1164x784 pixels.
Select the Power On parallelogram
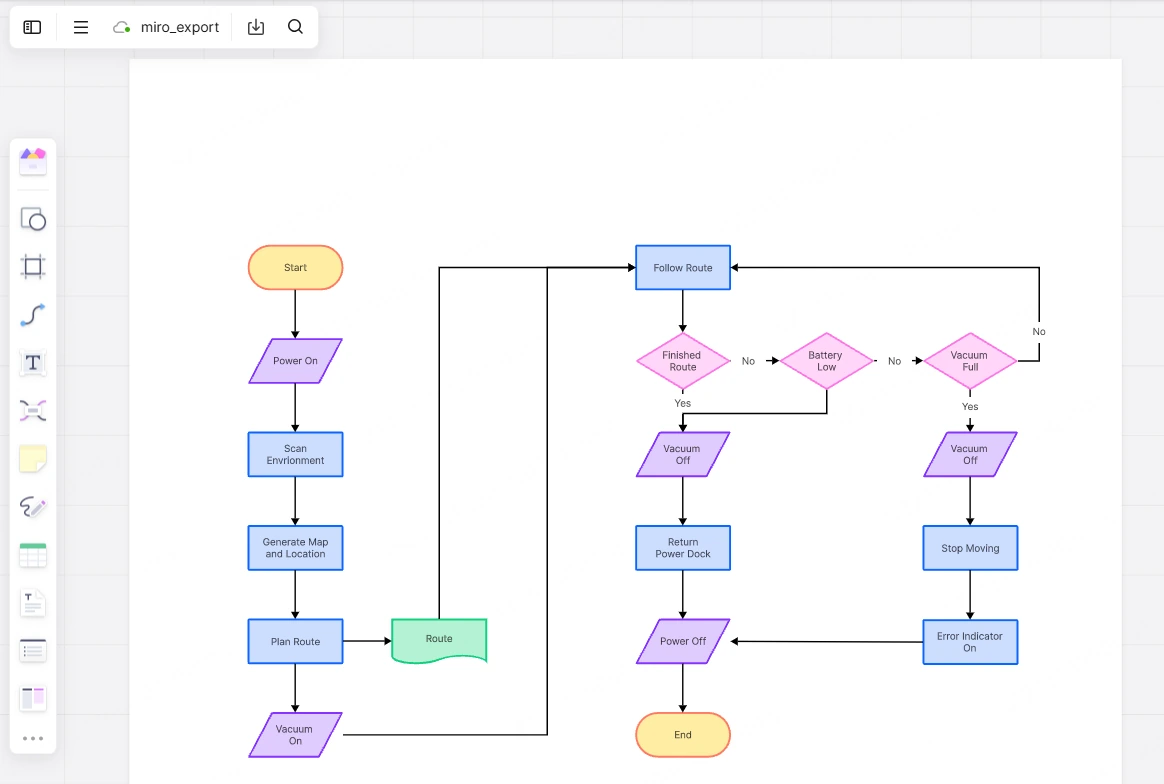click(295, 361)
